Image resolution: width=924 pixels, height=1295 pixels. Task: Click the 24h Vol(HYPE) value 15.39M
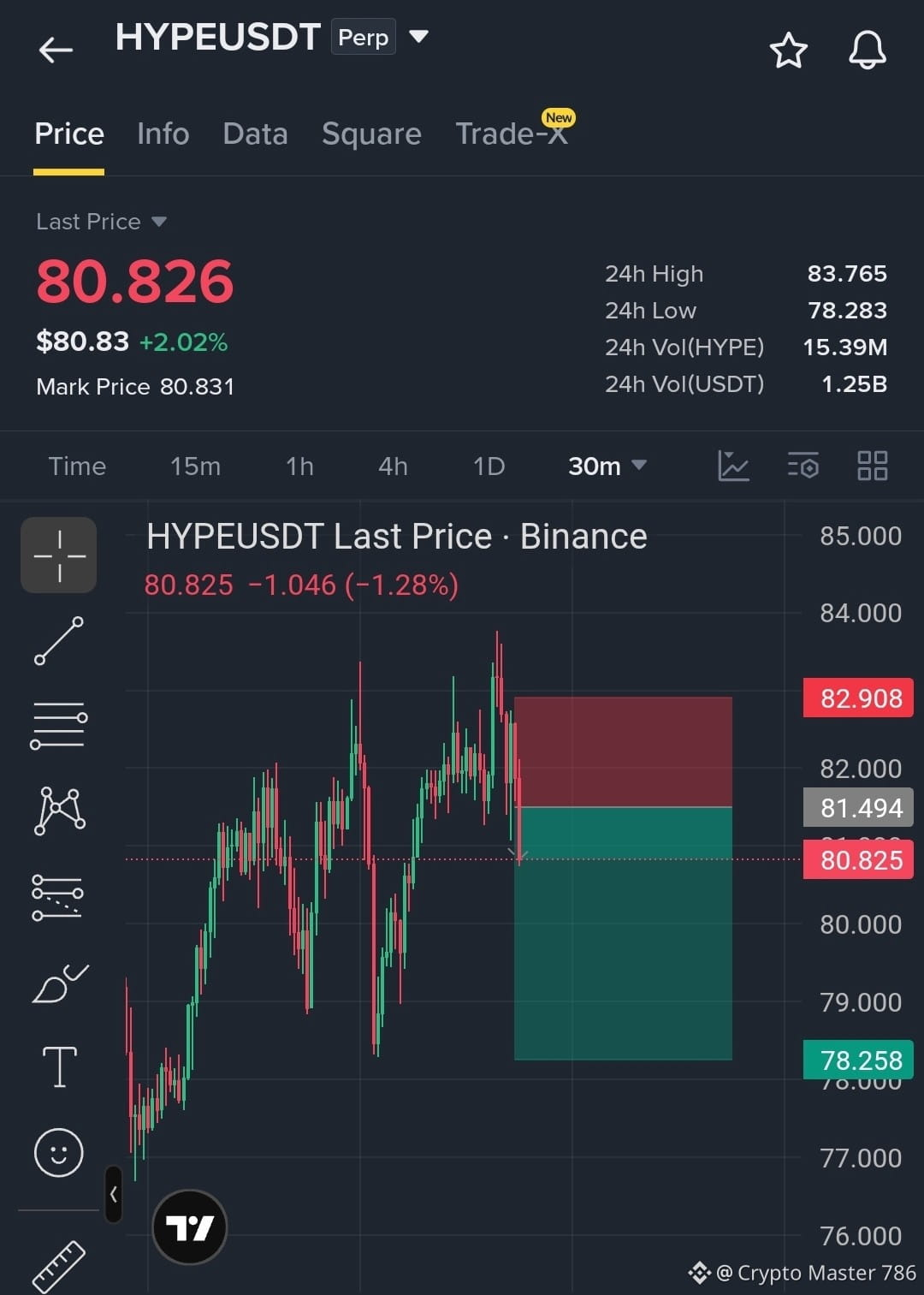click(844, 348)
